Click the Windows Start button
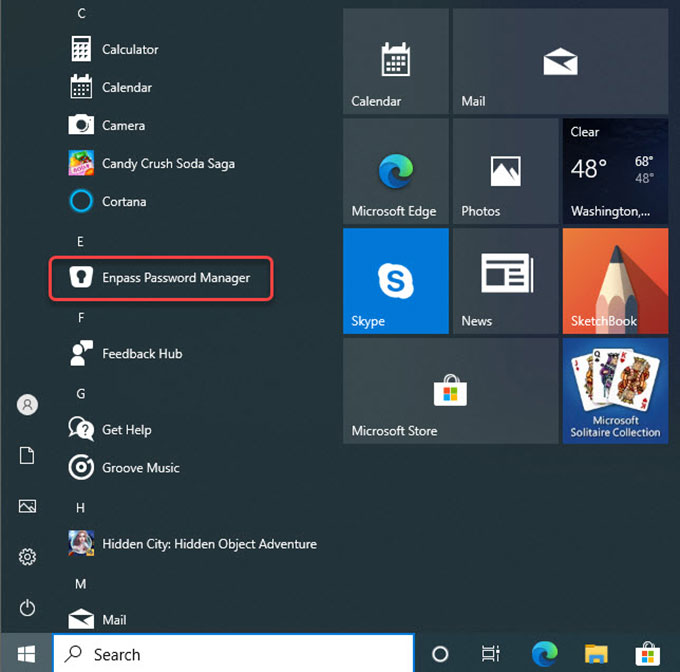The image size is (680, 672). pyautogui.click(x=26, y=654)
